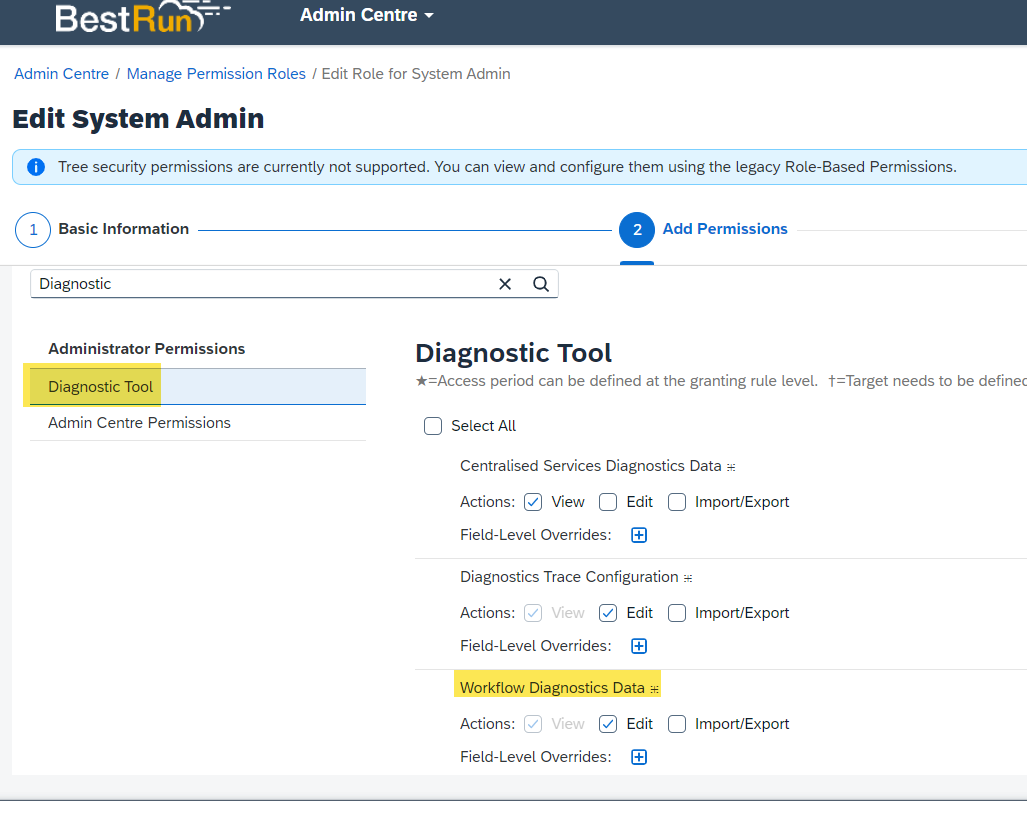The width and height of the screenshot is (1027, 813).
Task: Click info marker beside Centralised Services Diagnostics Data
Action: click(731, 467)
